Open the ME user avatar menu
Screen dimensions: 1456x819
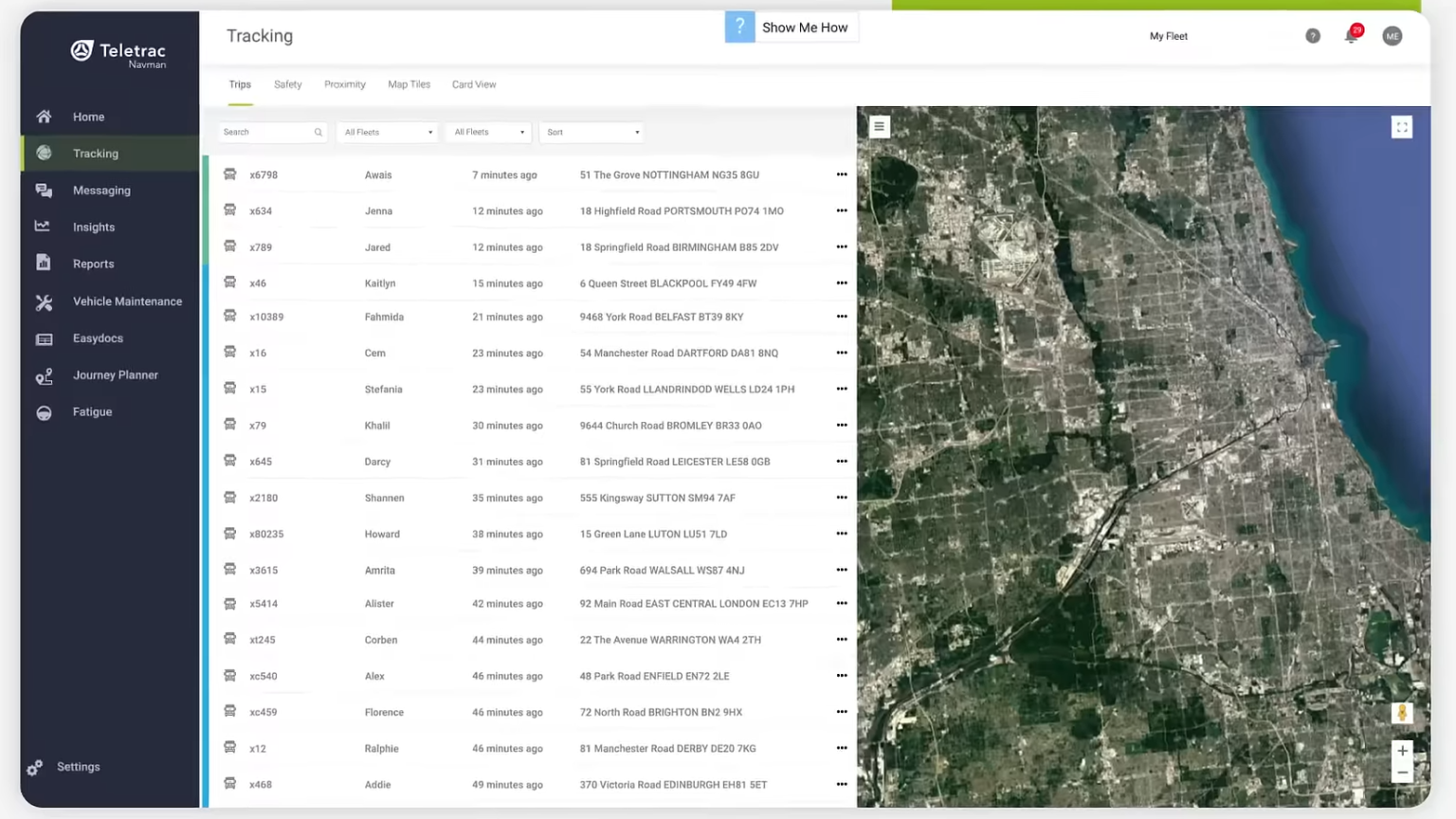point(1392,36)
